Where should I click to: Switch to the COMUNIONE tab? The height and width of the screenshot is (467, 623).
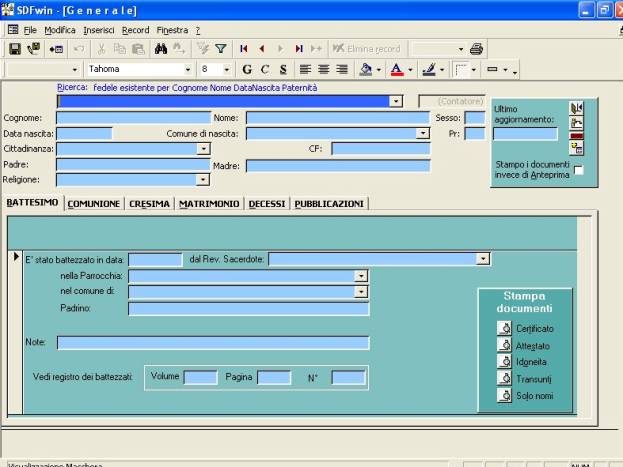coord(94,204)
